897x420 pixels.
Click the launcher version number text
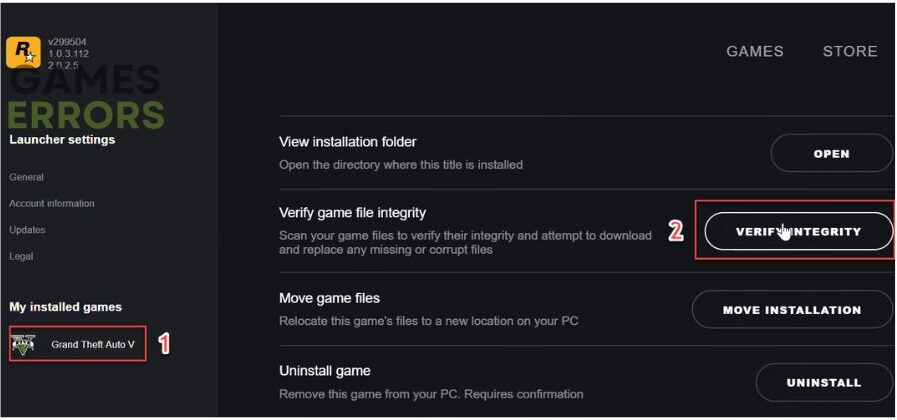[68, 54]
